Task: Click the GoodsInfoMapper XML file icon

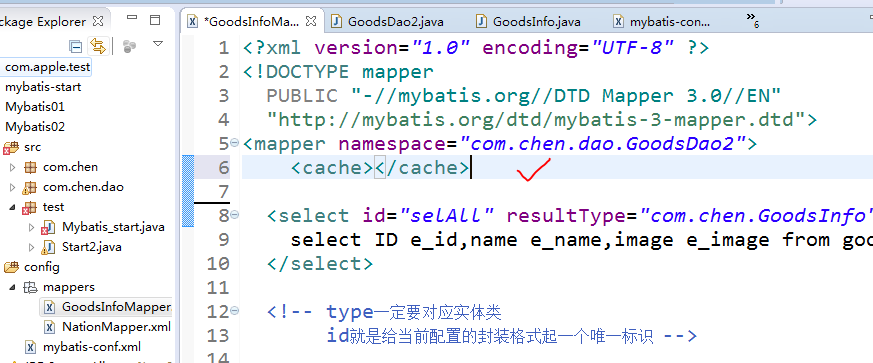Action: click(50, 307)
